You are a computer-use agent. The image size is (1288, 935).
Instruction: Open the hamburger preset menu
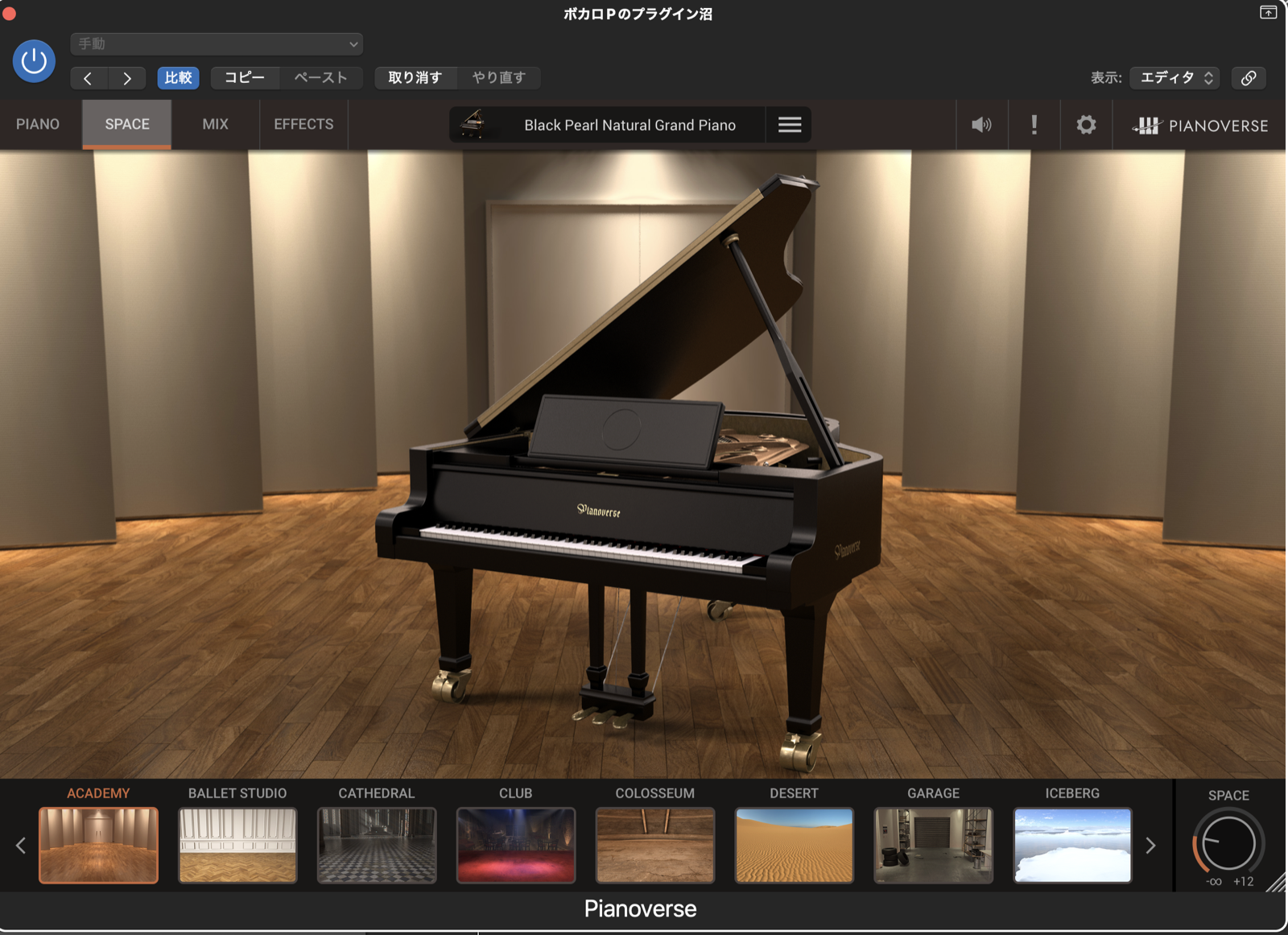790,125
